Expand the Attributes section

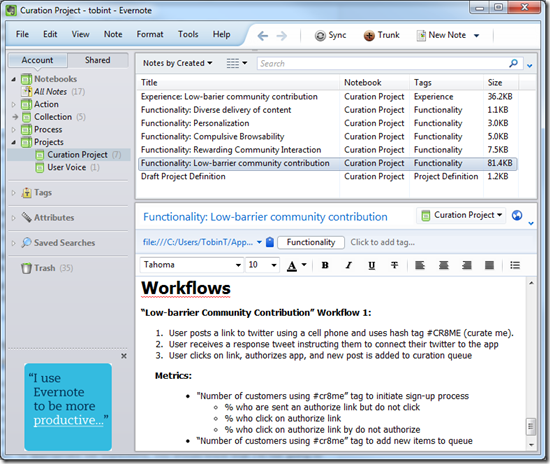tap(13, 218)
